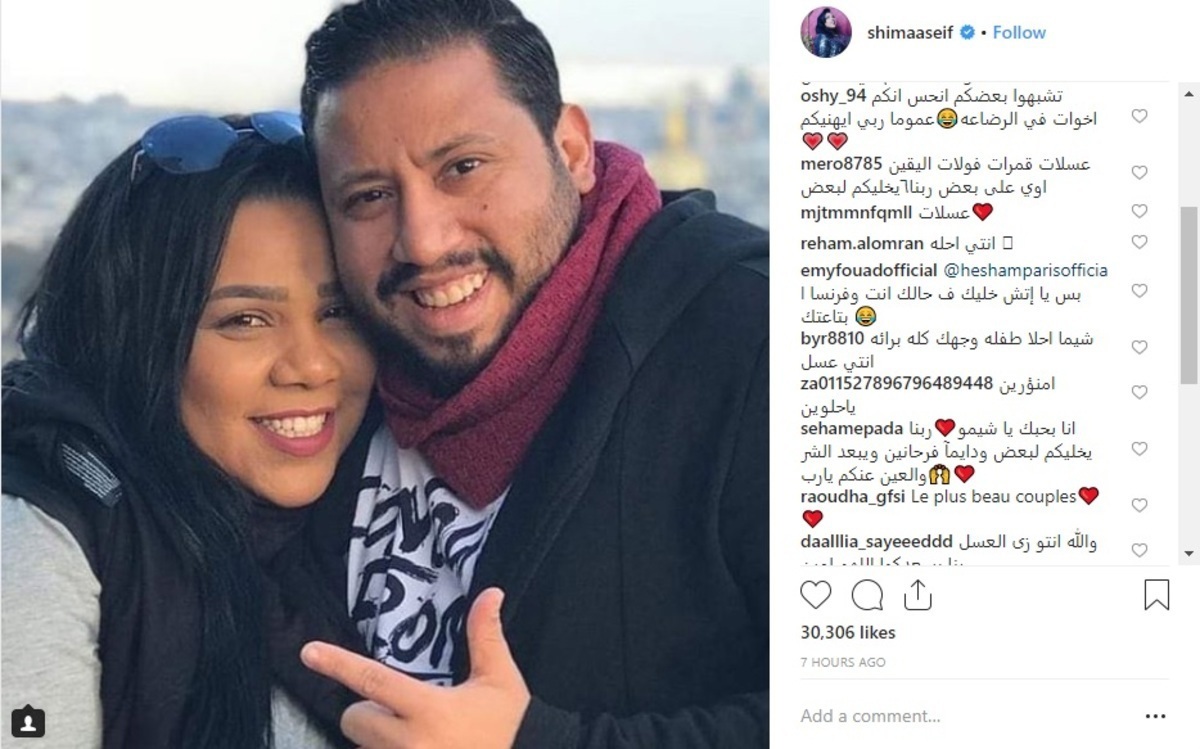Follow shimaaseif account
Viewport: 1200px width, 749px height.
point(1019,33)
